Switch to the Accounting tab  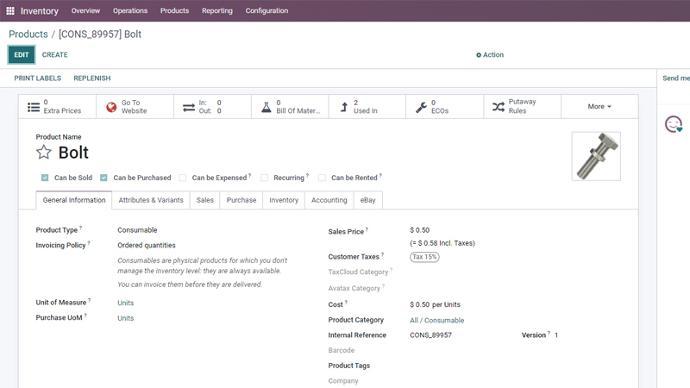pos(329,200)
